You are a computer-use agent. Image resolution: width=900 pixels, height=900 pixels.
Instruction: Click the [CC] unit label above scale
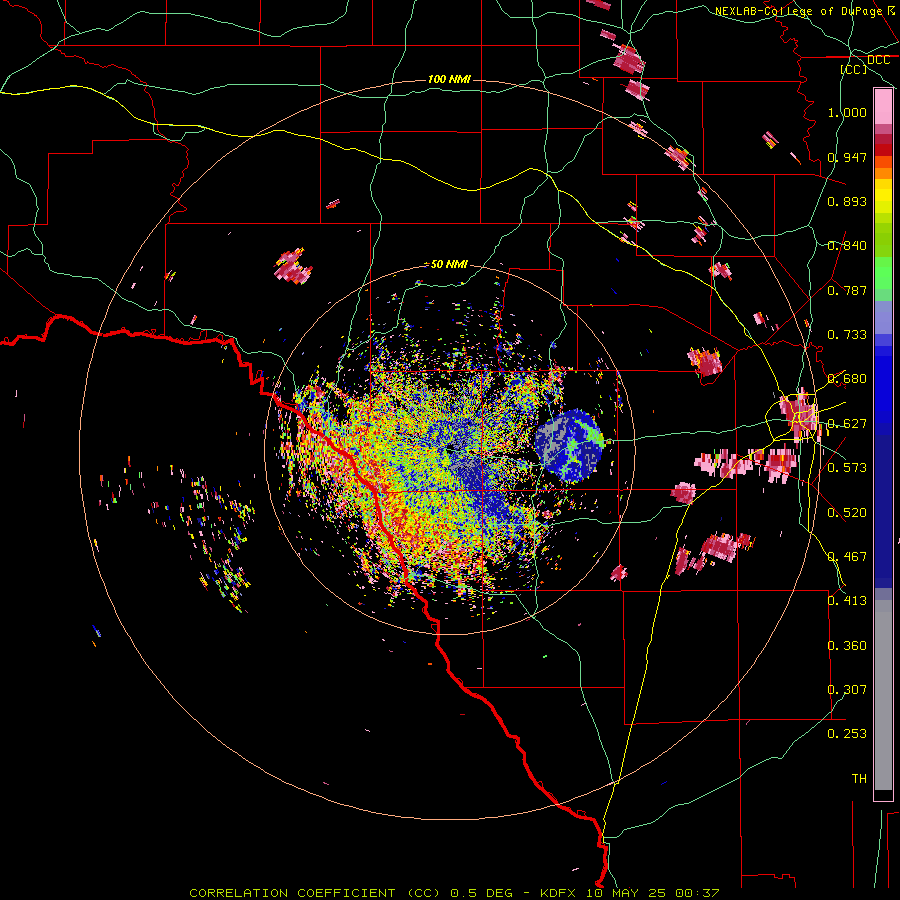(x=854, y=69)
